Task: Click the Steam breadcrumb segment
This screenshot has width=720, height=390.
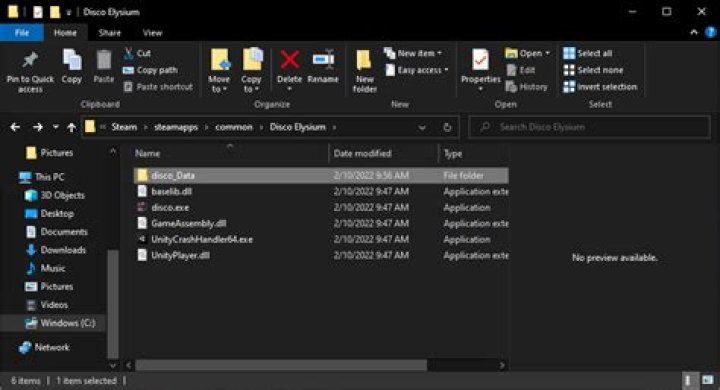Action: point(124,127)
